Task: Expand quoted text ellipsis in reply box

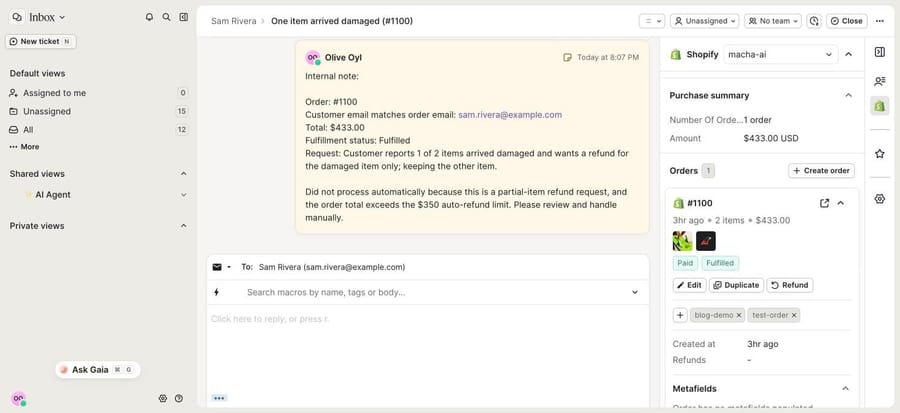Action: [x=219, y=398]
